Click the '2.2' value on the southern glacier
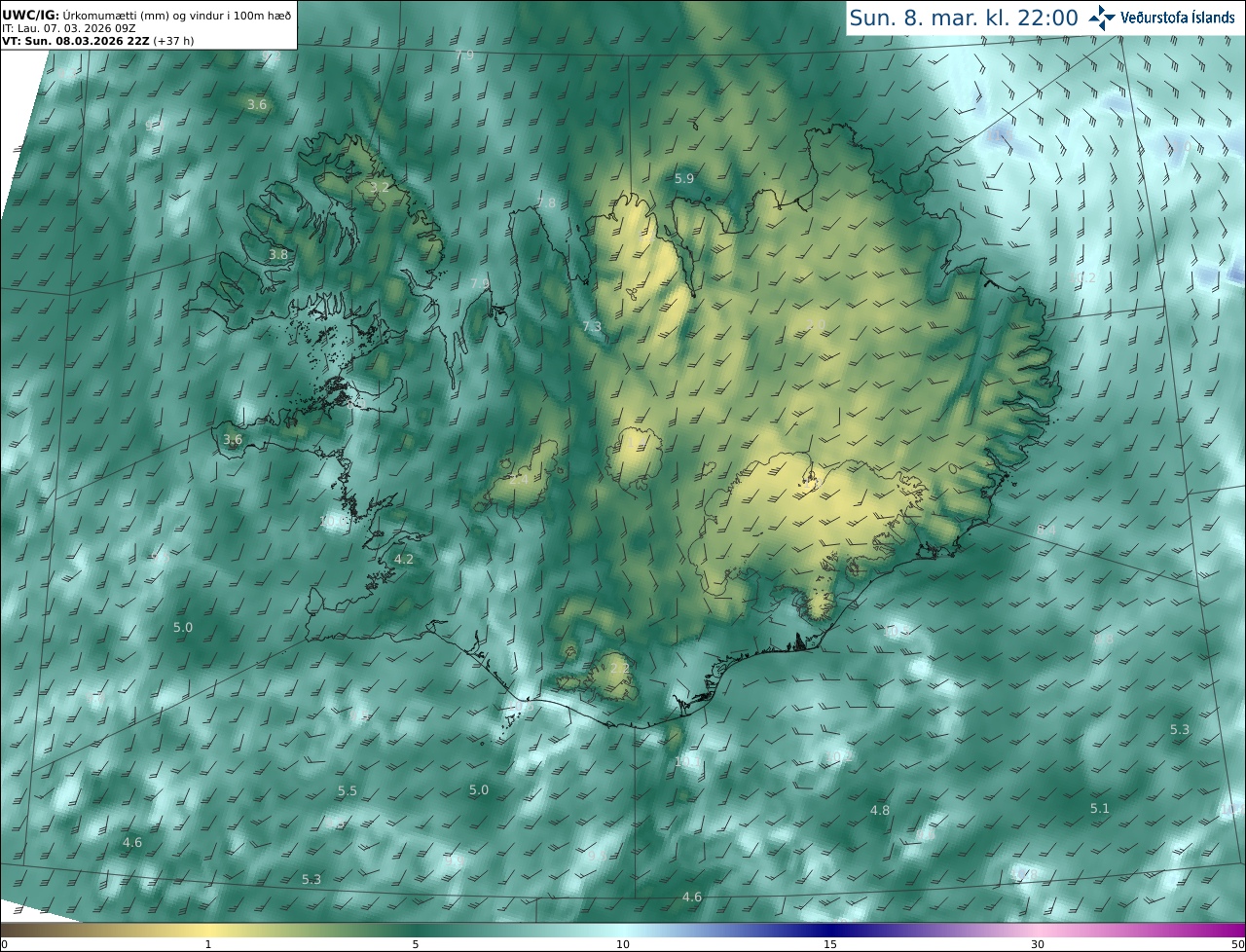Image resolution: width=1246 pixels, height=952 pixels. tap(619, 669)
